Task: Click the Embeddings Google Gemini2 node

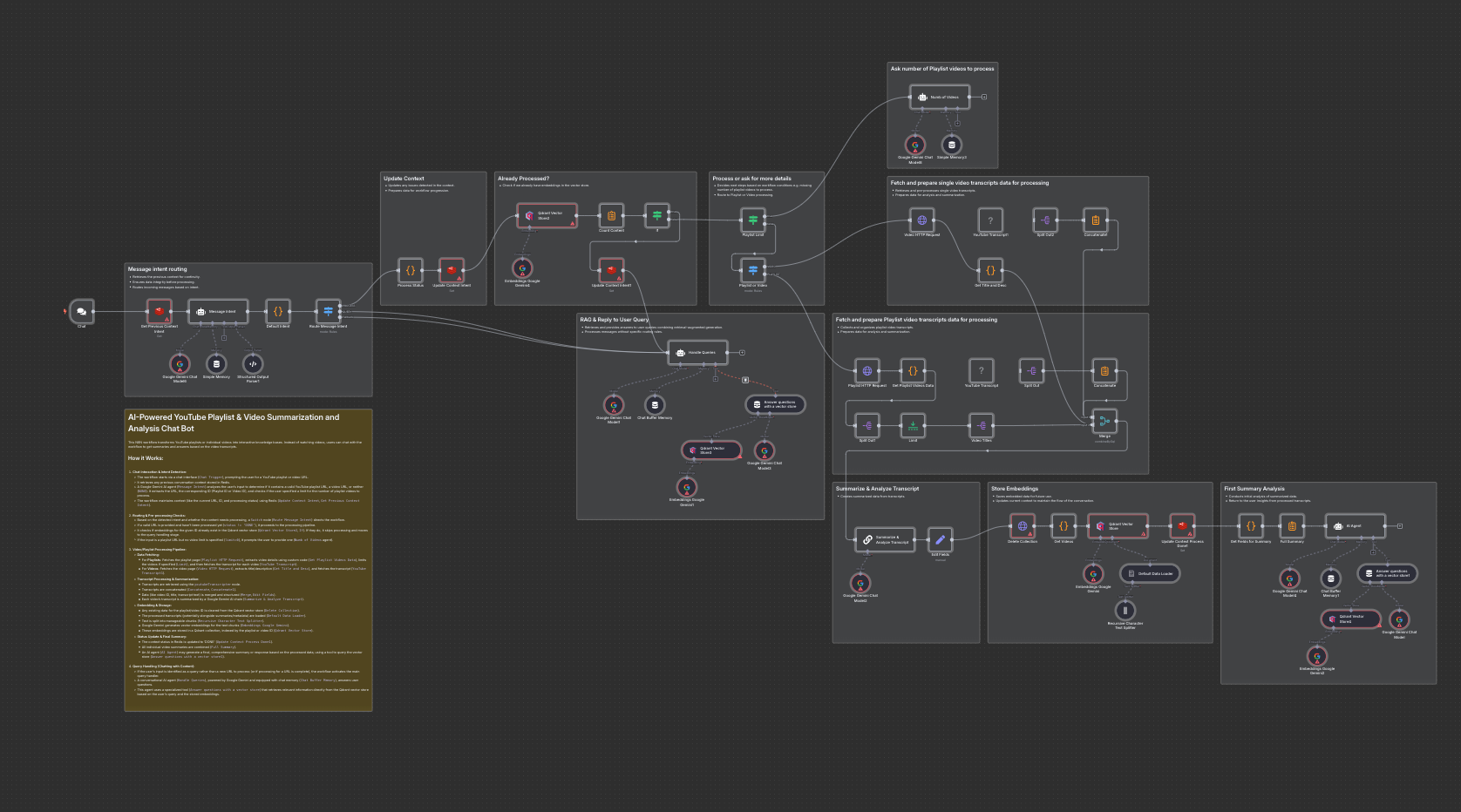Action: pos(1317,656)
